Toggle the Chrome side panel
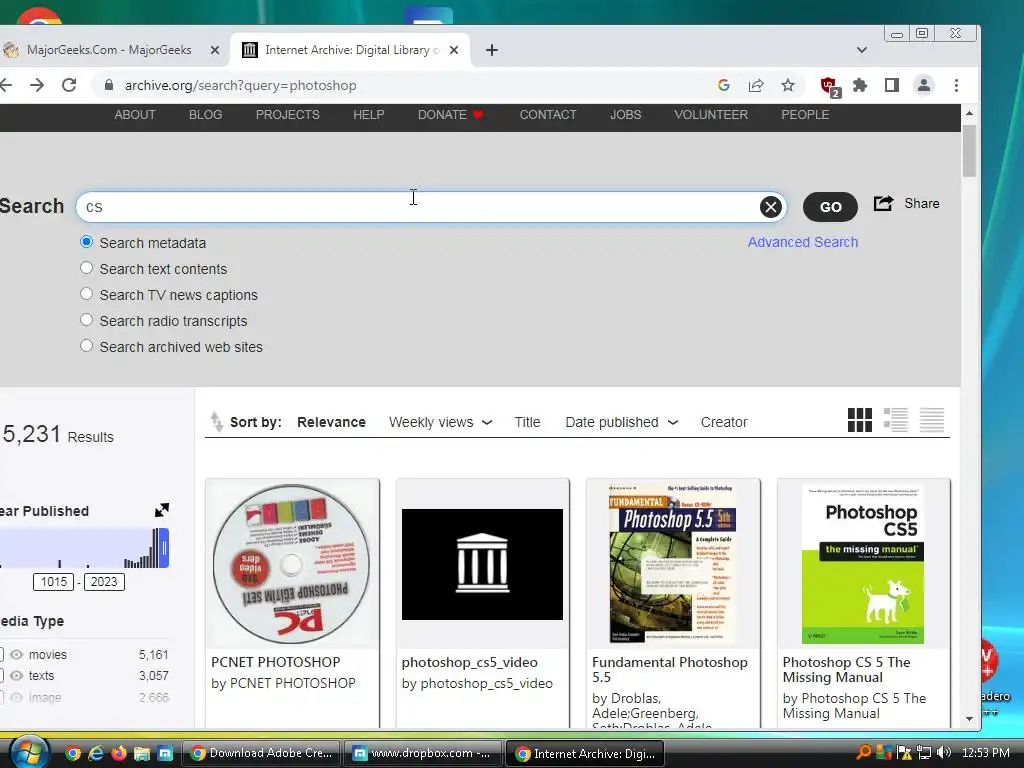Image resolution: width=1024 pixels, height=768 pixels. (x=891, y=85)
